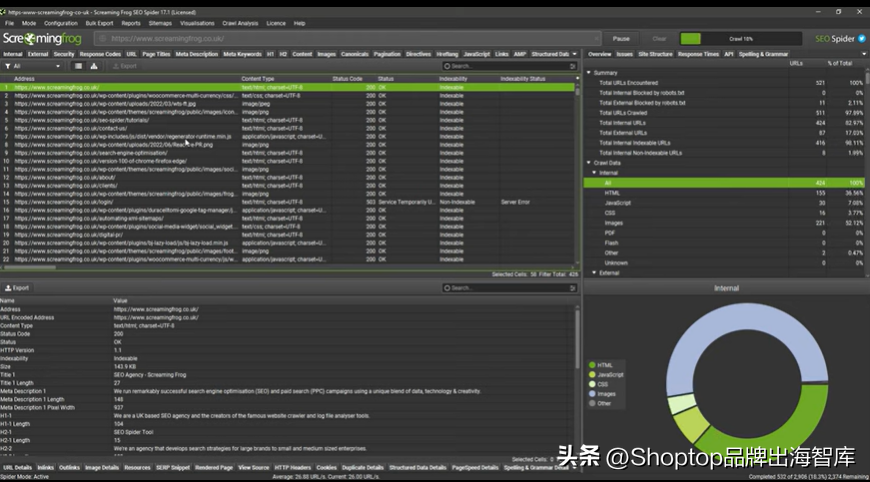870x482 pixels.
Task: Click the globe icon in URL bar
Action: (103, 39)
